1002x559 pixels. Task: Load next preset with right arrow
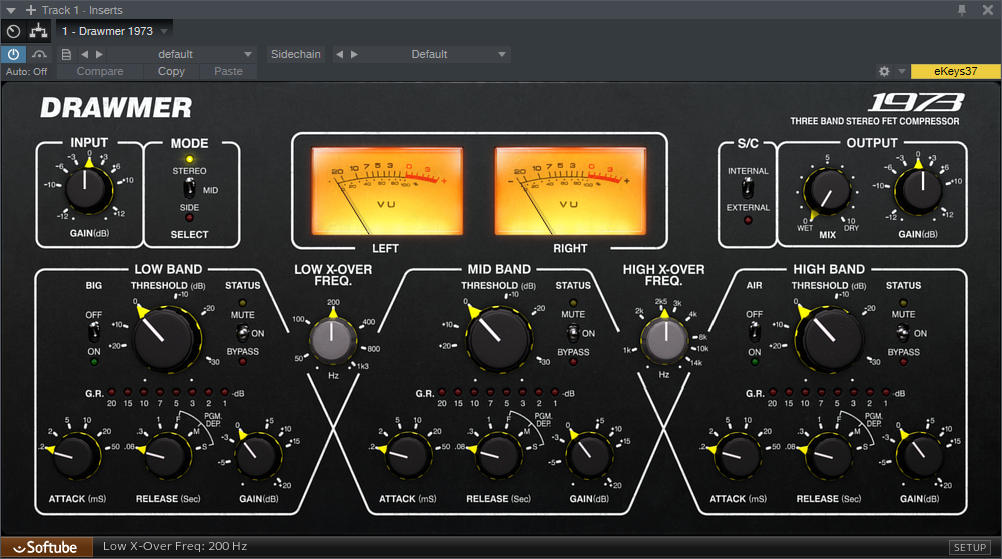click(x=99, y=54)
